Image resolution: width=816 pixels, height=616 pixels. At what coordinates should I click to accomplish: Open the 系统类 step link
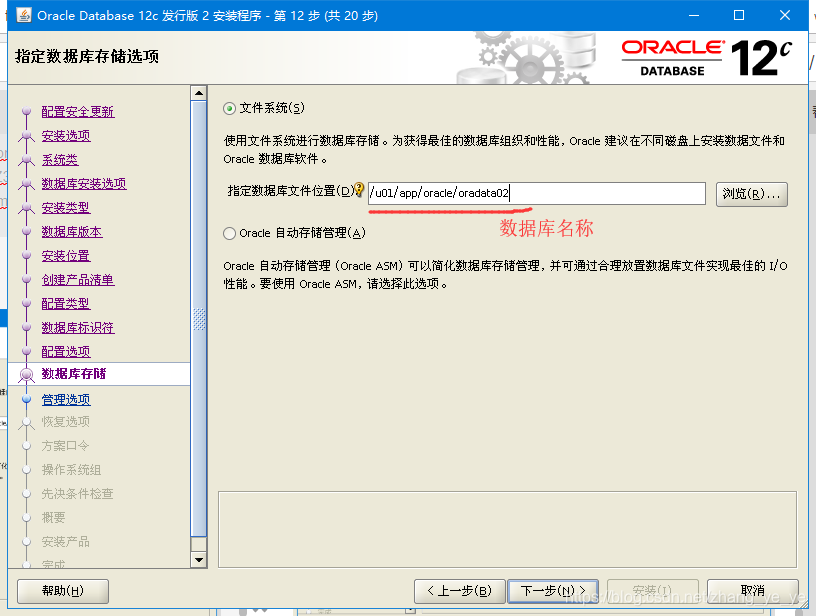click(60, 159)
